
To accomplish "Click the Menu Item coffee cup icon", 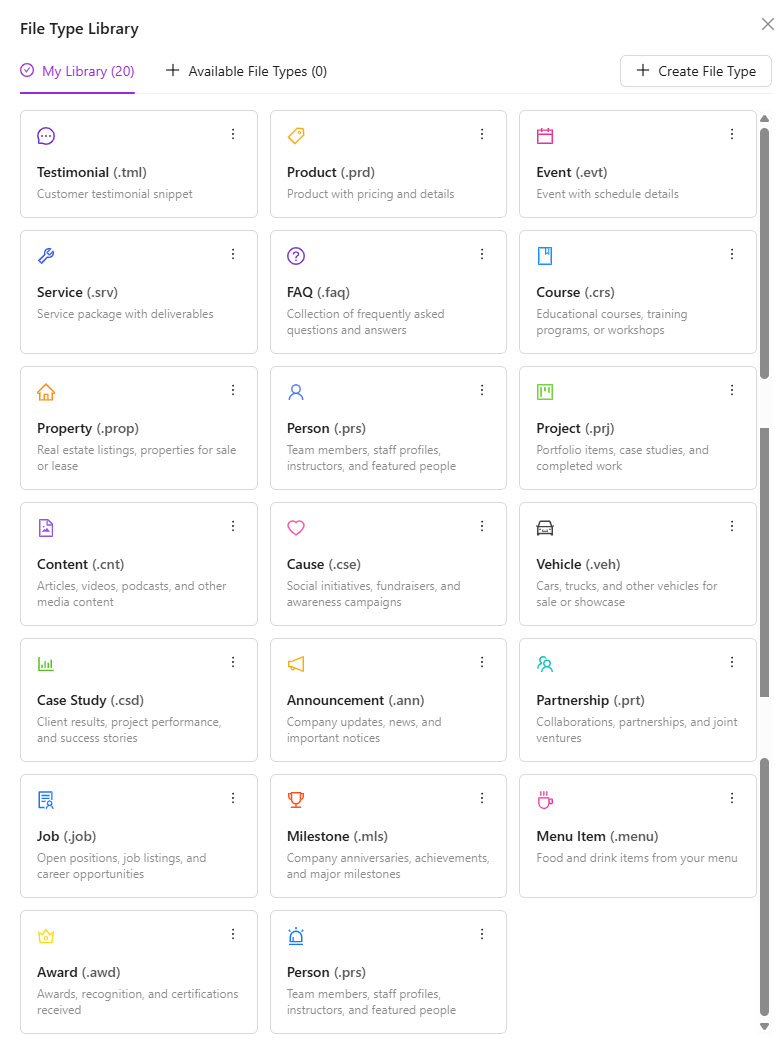I will 544,799.
